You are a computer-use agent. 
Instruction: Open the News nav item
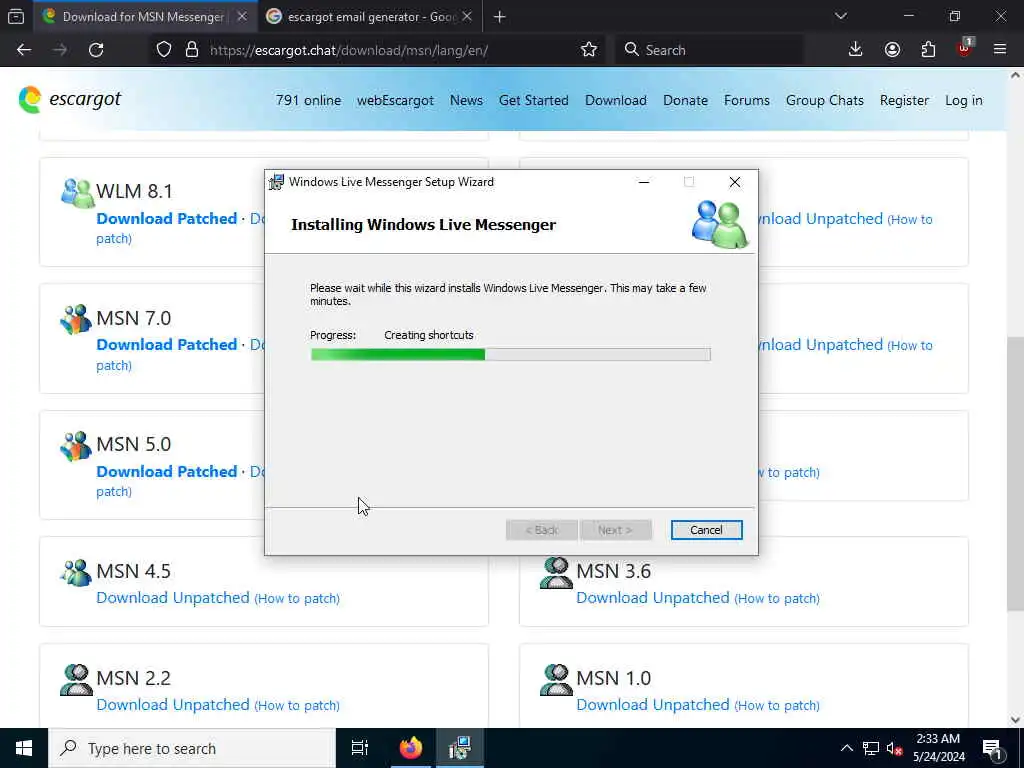pyautogui.click(x=466, y=101)
